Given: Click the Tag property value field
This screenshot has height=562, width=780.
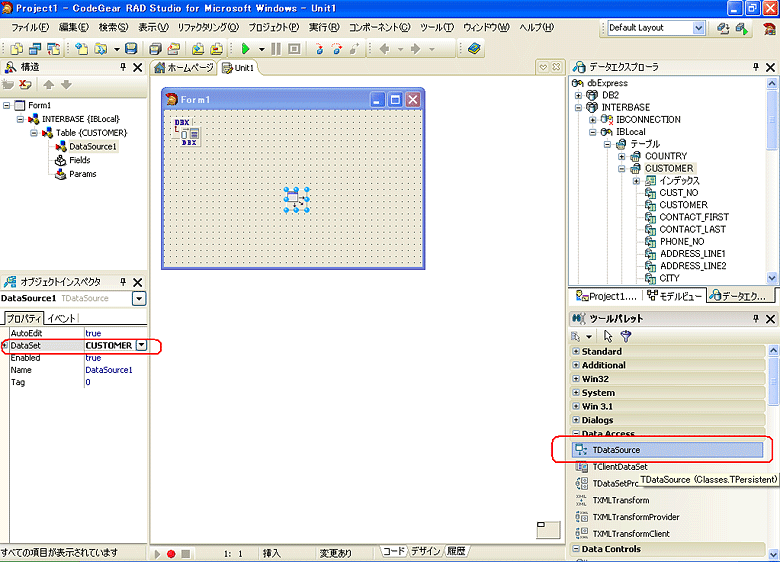Looking at the screenshot, I should click(115, 382).
